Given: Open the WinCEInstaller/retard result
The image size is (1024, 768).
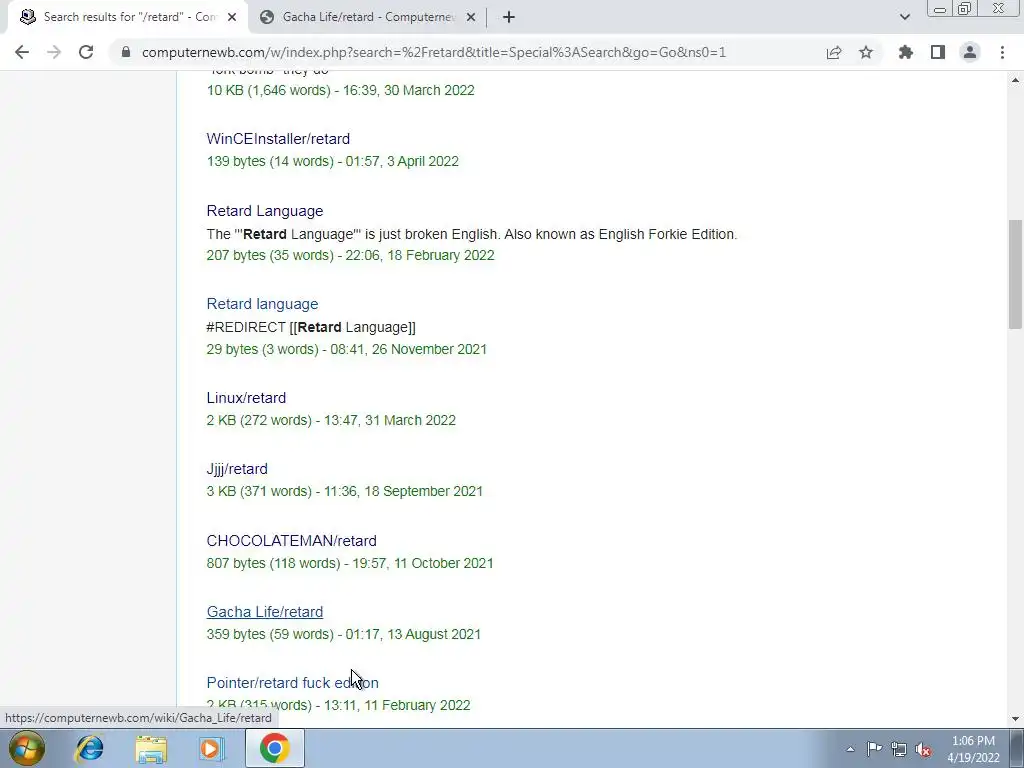Looking at the screenshot, I should [x=278, y=139].
